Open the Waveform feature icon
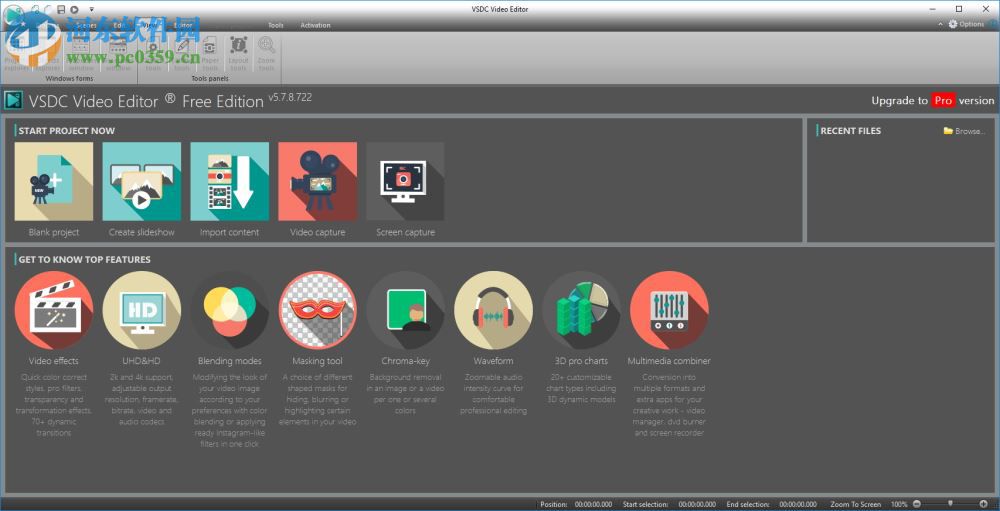Screen dimensions: 1000x511 (494, 310)
